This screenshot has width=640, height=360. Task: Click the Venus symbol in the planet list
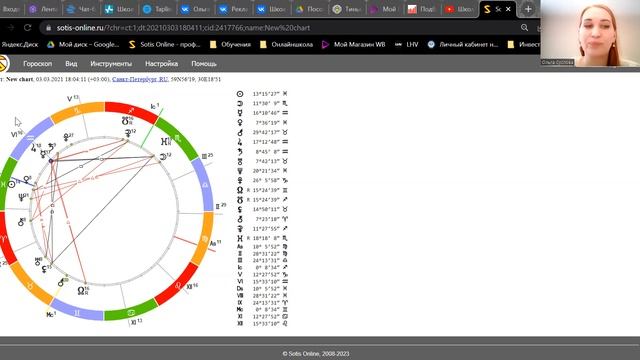tap(240, 122)
